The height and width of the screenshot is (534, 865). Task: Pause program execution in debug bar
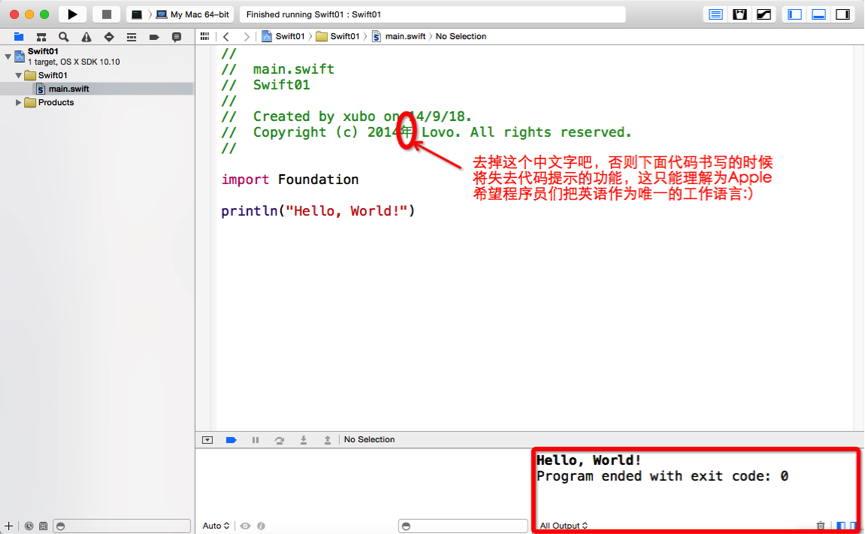255,440
